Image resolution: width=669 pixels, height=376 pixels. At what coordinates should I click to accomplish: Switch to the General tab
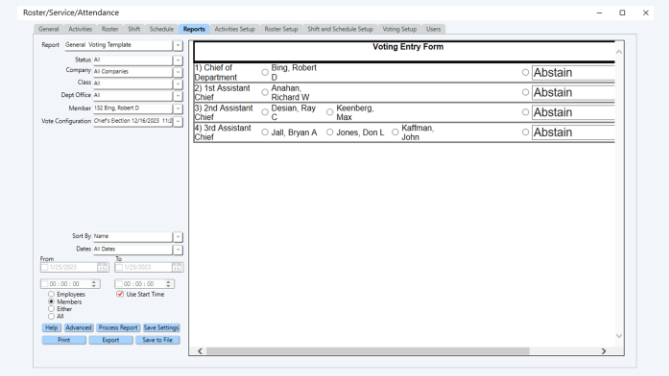point(48,29)
